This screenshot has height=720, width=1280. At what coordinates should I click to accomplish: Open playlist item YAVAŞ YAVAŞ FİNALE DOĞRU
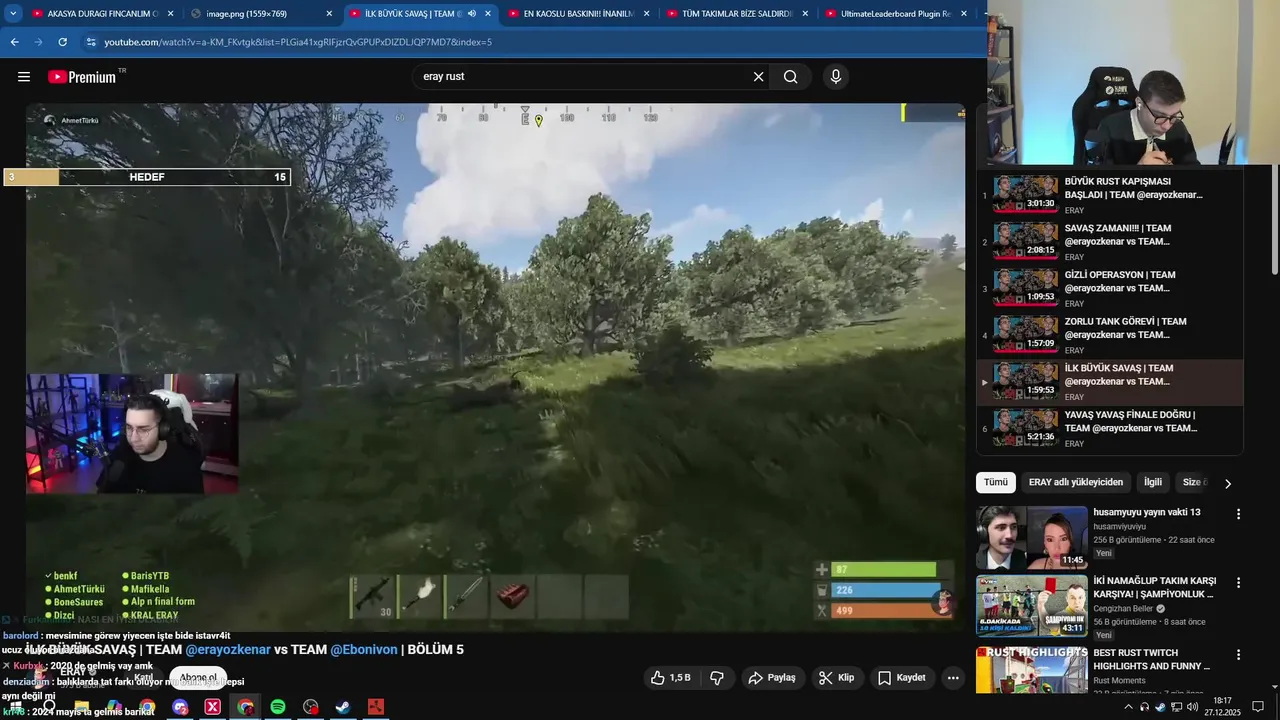pyautogui.click(x=1110, y=429)
